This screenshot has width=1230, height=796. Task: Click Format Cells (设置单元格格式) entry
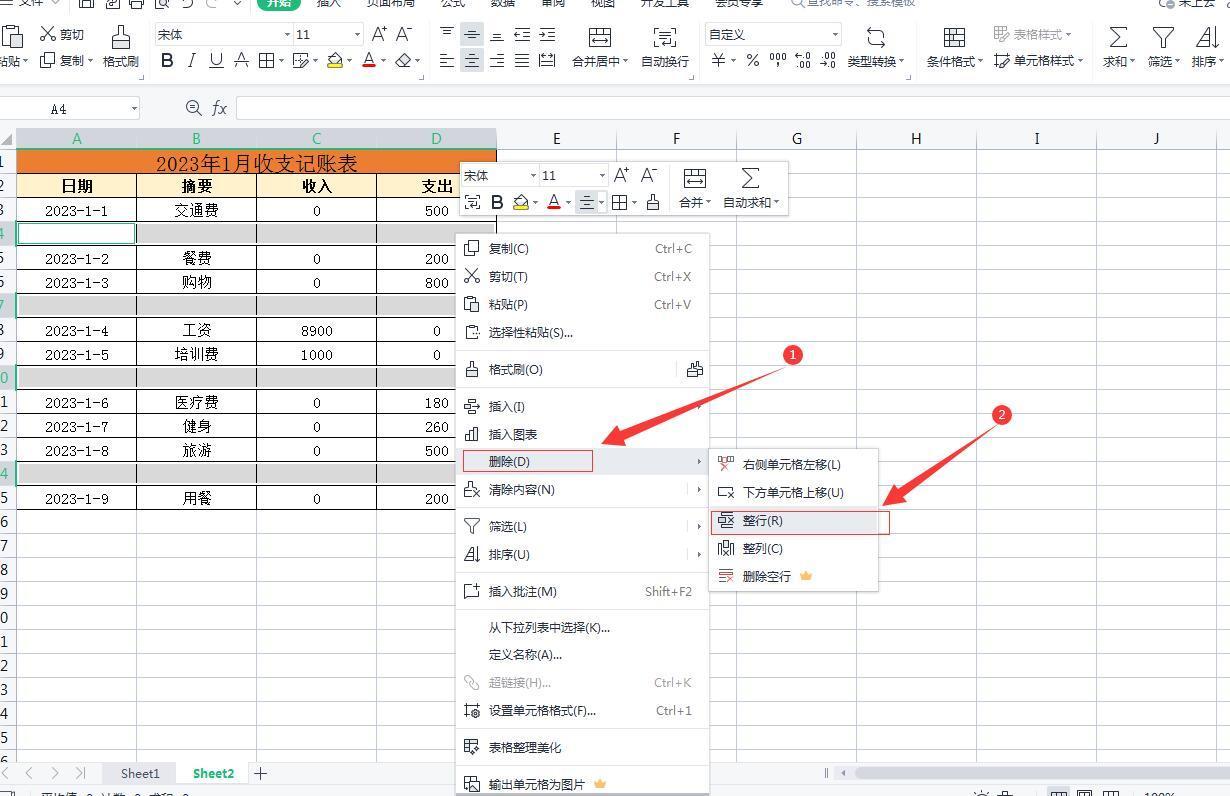[x=582, y=711]
